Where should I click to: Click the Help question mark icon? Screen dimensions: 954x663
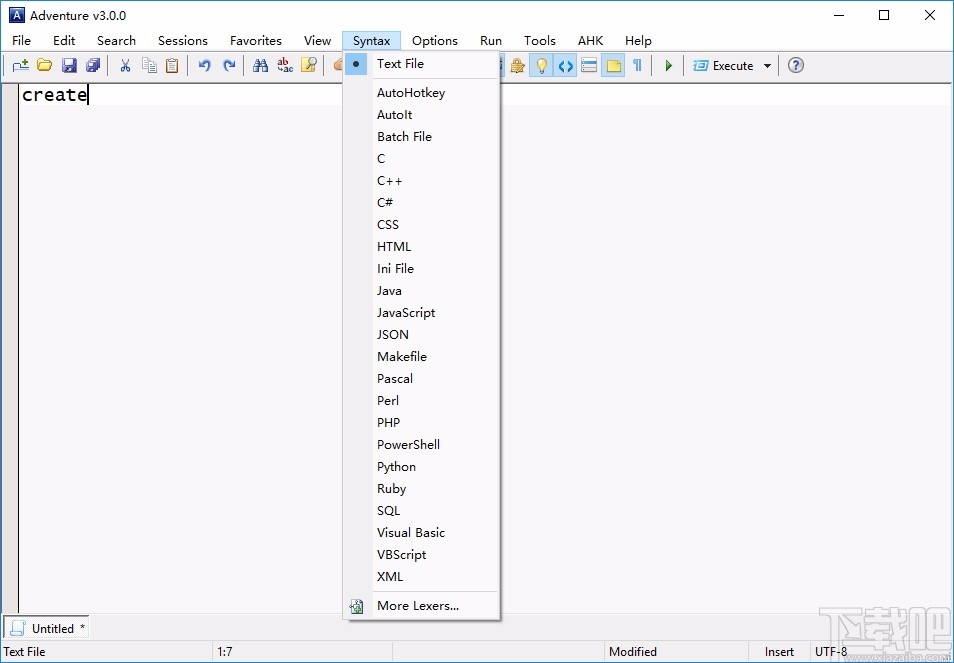pos(795,65)
